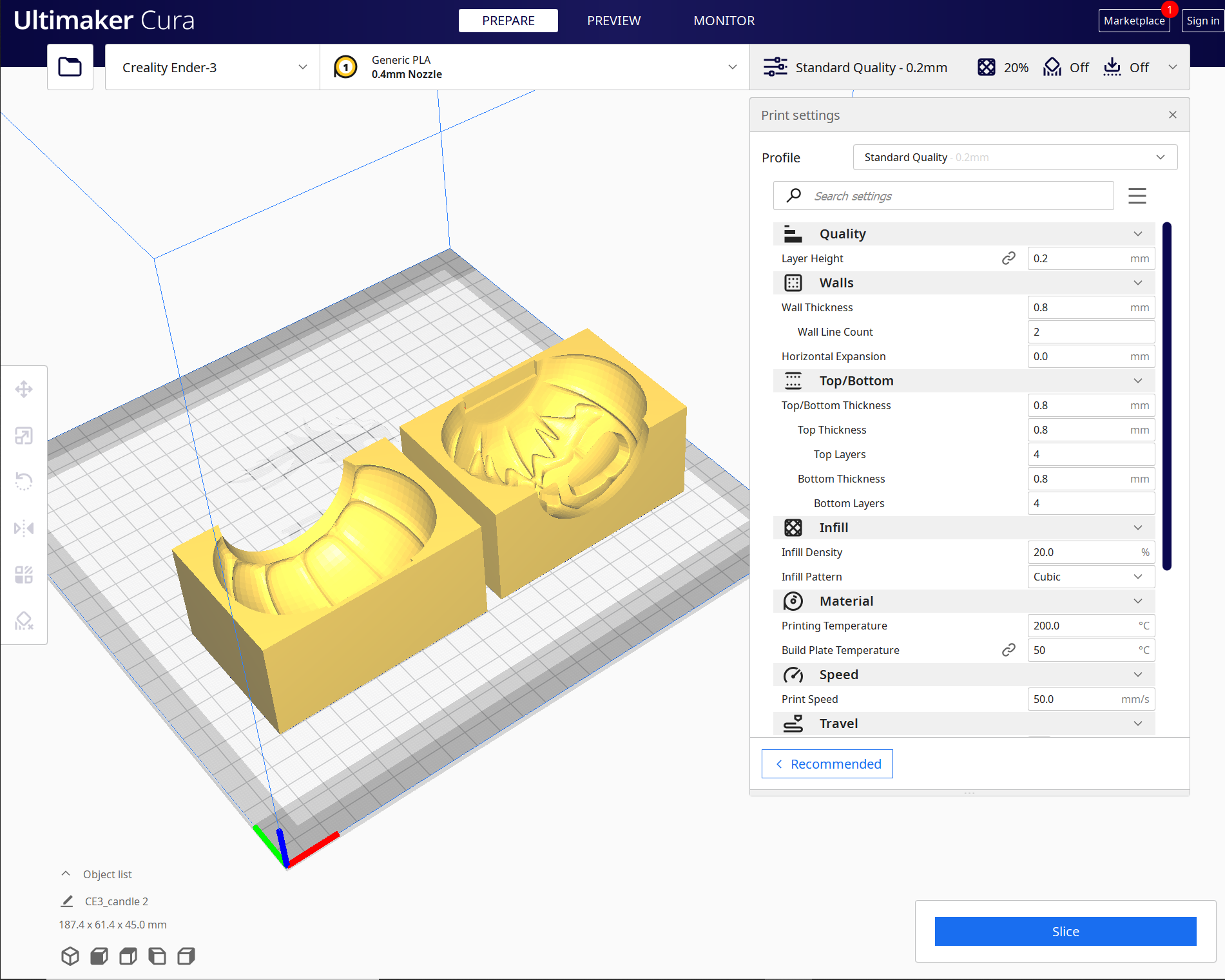Viewport: 1225px width, 980px height.
Task: Open settings visibility hamburger menu
Action: pos(1137,196)
